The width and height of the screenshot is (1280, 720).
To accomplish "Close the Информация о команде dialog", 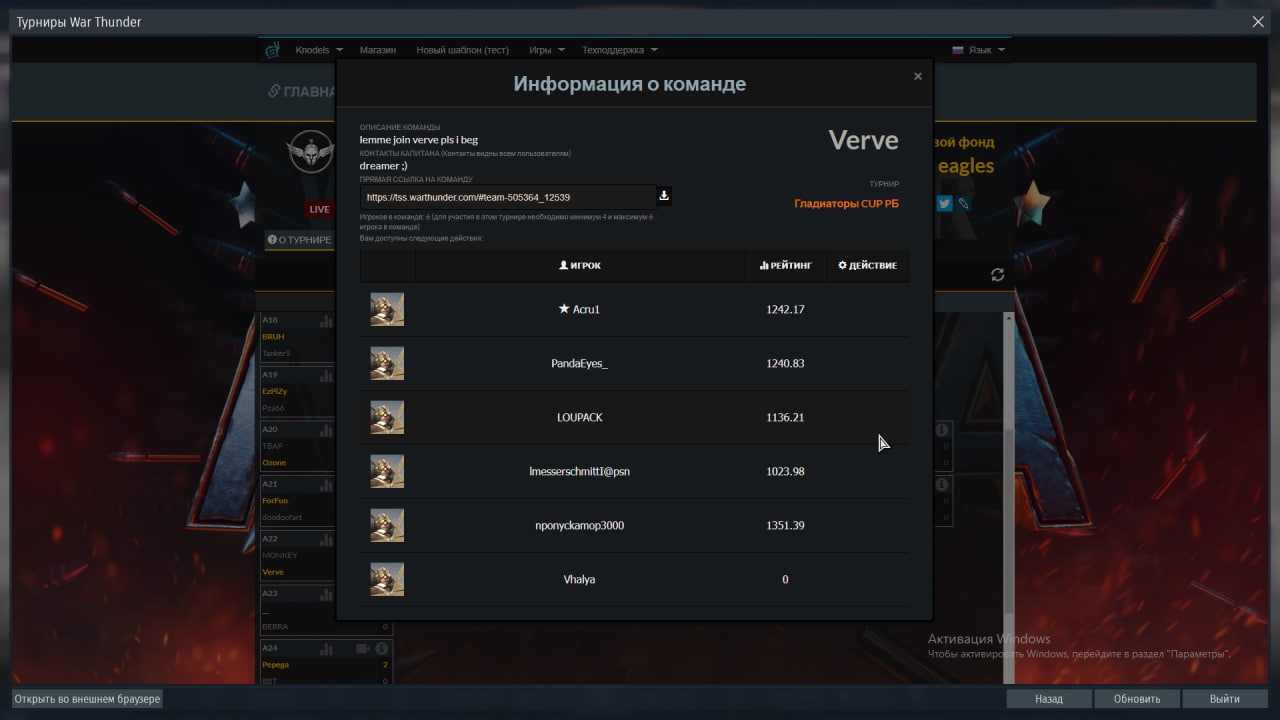I will (917, 76).
